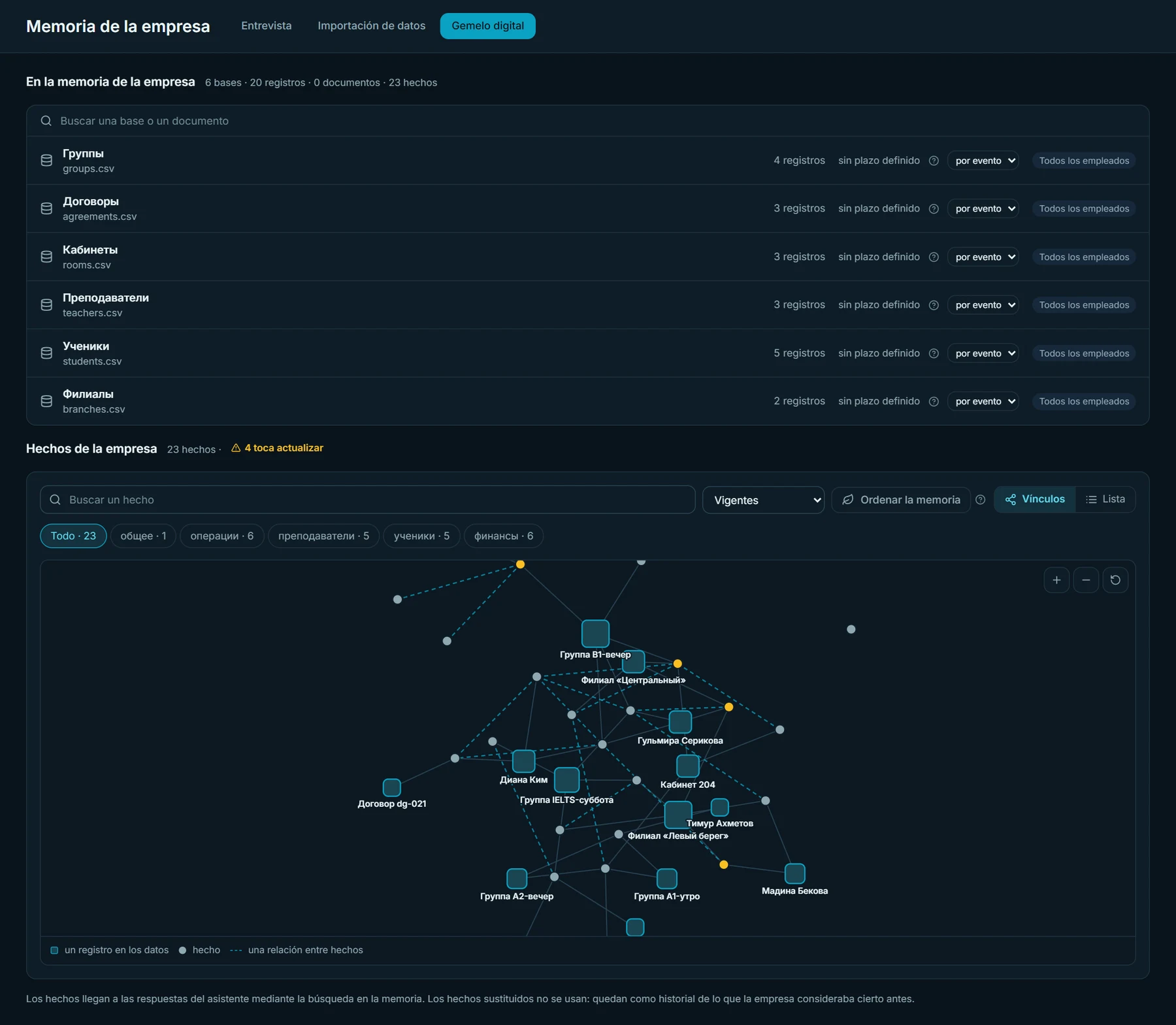Click Ordenar la memoria button
Image resolution: width=1176 pixels, height=1025 pixels.
901,500
